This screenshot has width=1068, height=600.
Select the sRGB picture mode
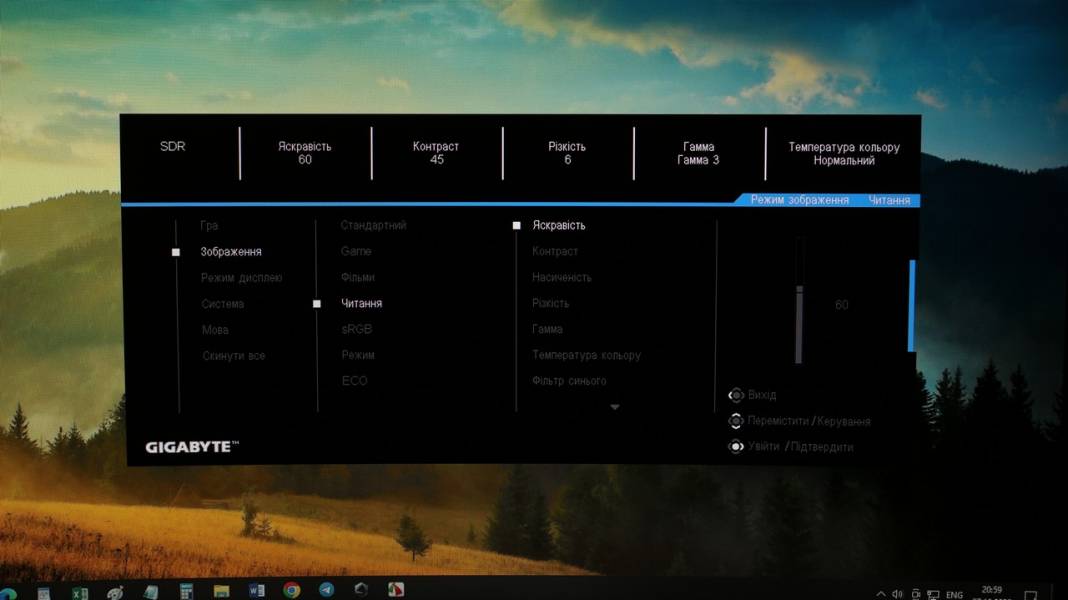356,329
